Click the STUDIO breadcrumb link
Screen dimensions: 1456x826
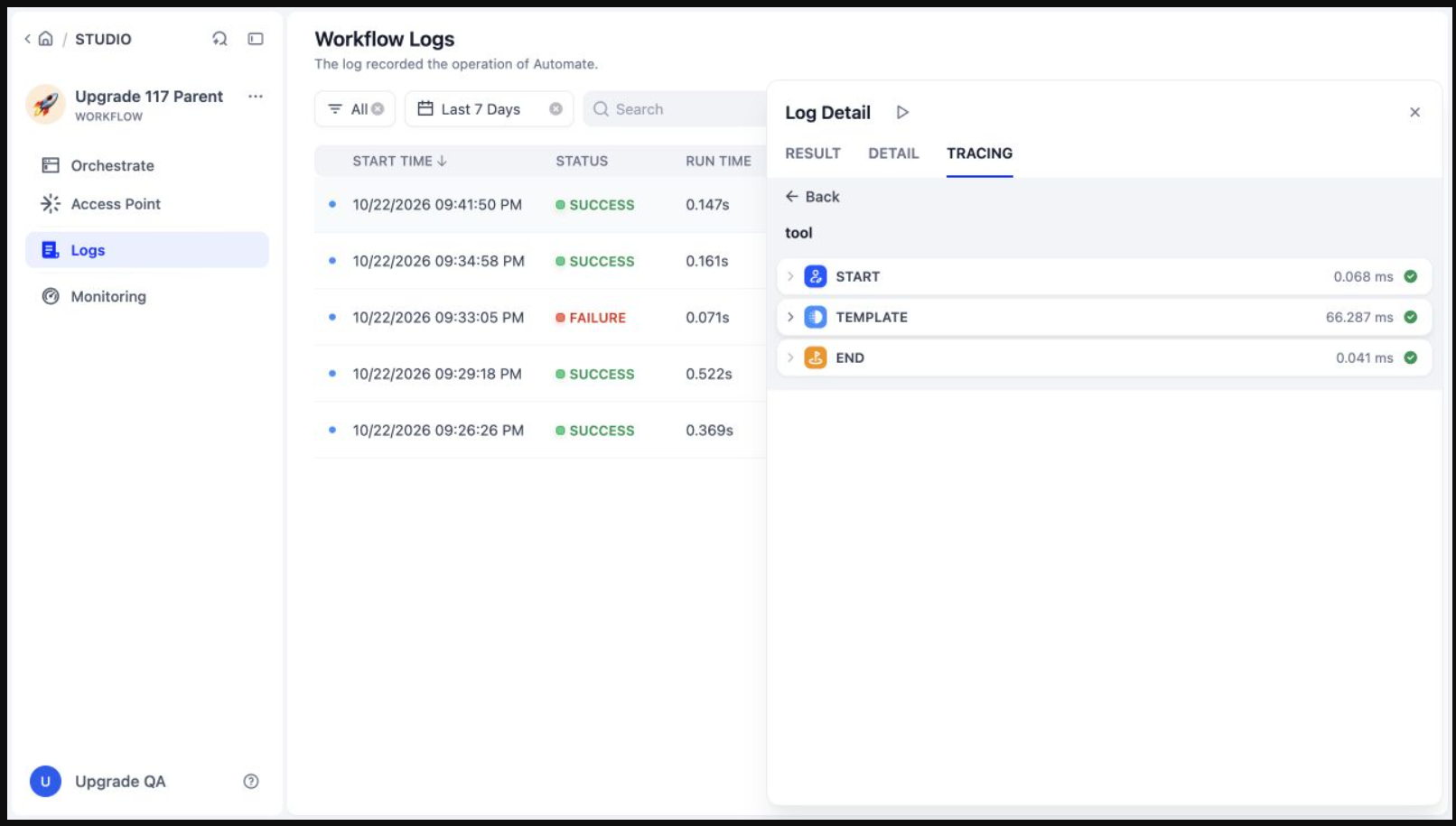(103, 39)
